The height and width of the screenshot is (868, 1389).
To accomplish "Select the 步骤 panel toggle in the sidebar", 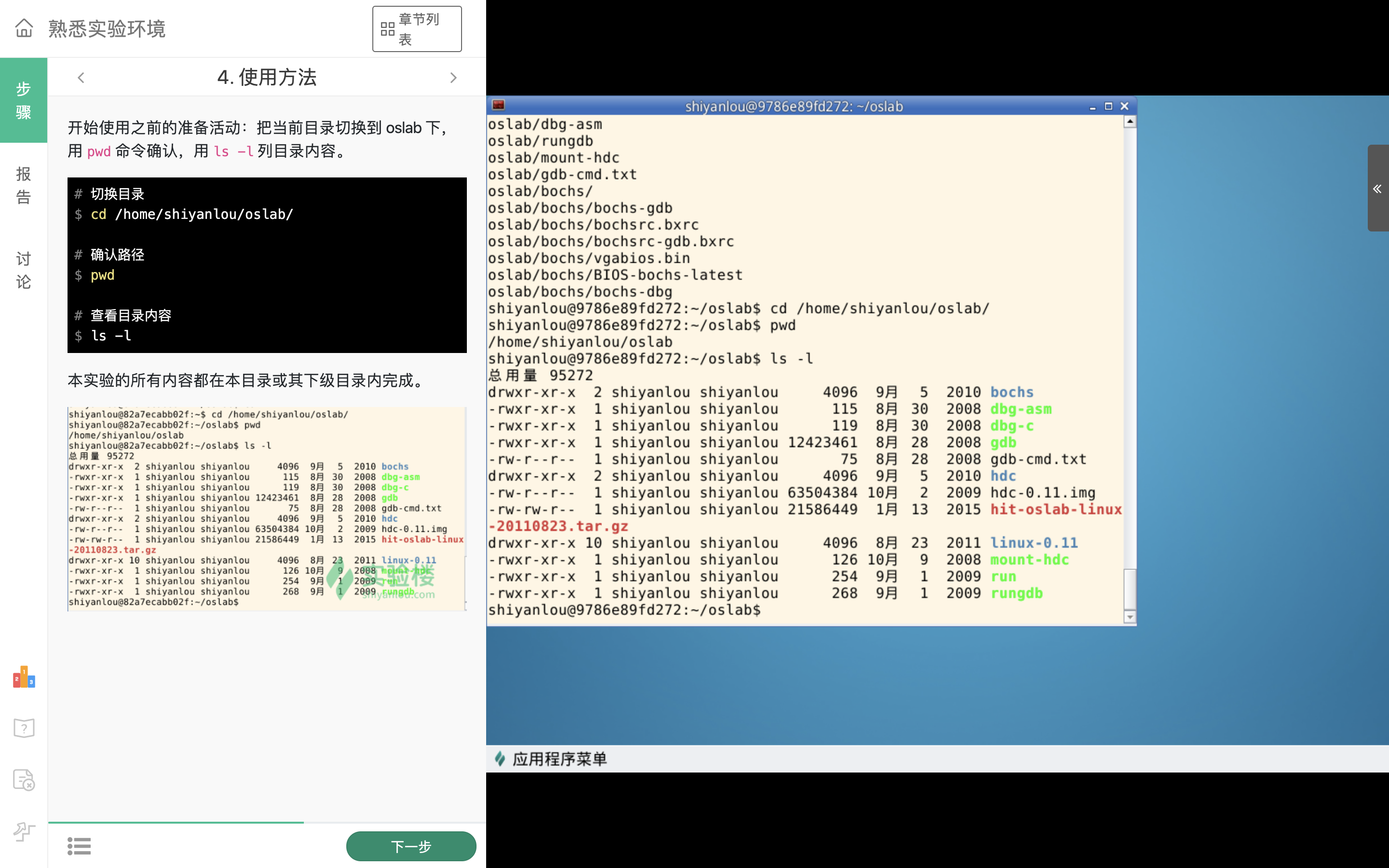I will [23, 100].
